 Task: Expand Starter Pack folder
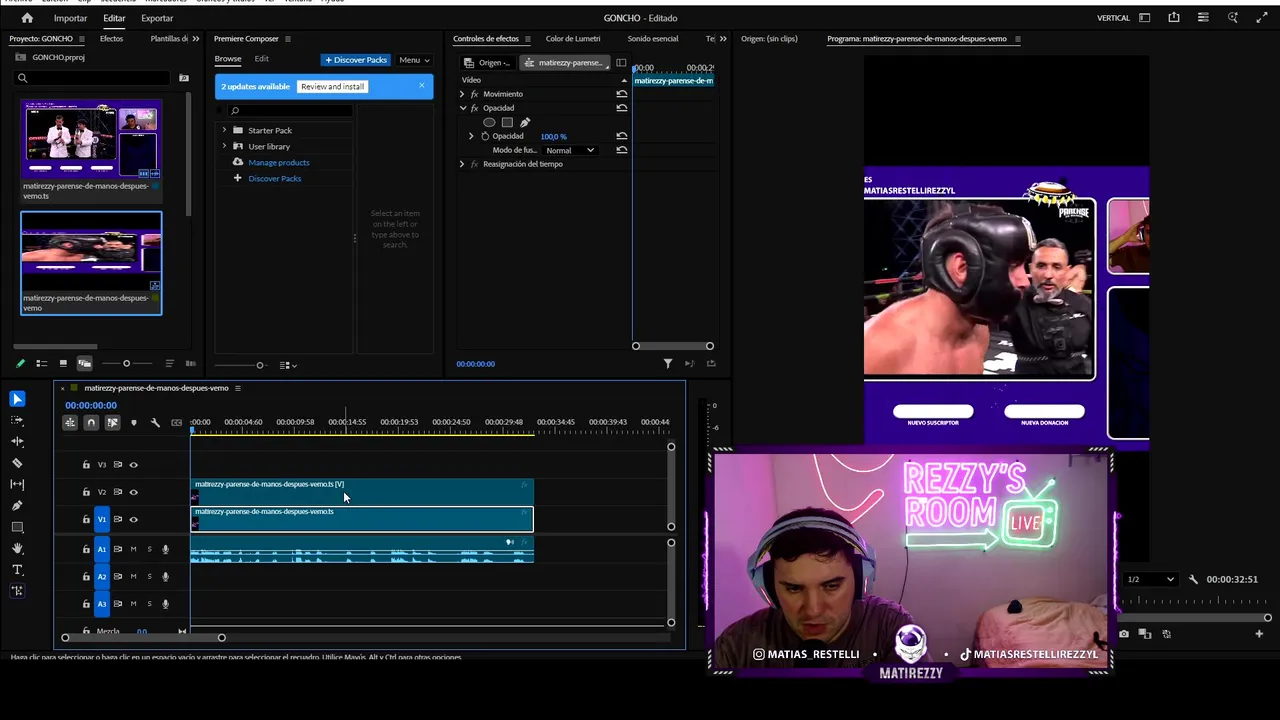tap(224, 130)
